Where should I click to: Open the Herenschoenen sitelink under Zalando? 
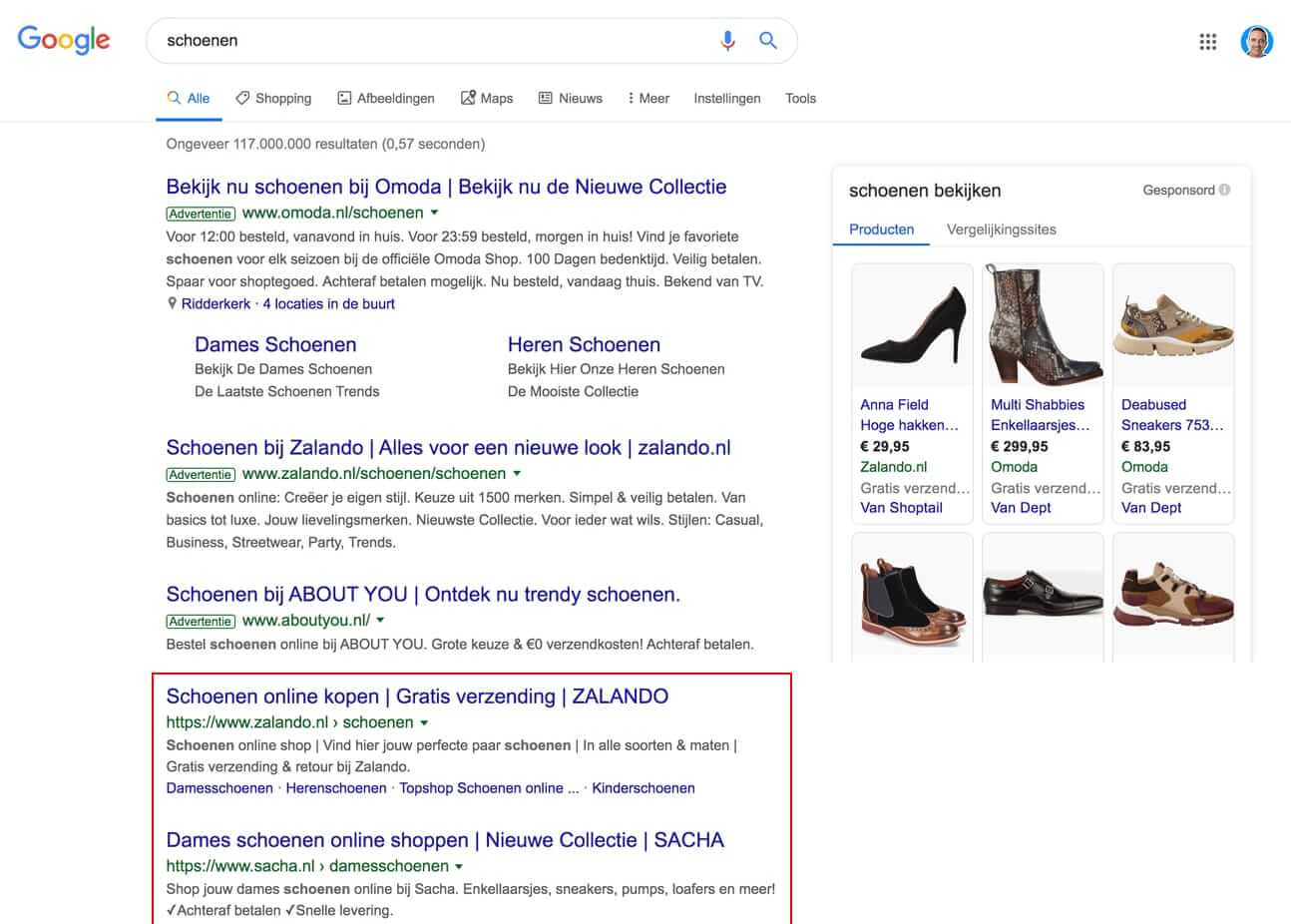(336, 788)
